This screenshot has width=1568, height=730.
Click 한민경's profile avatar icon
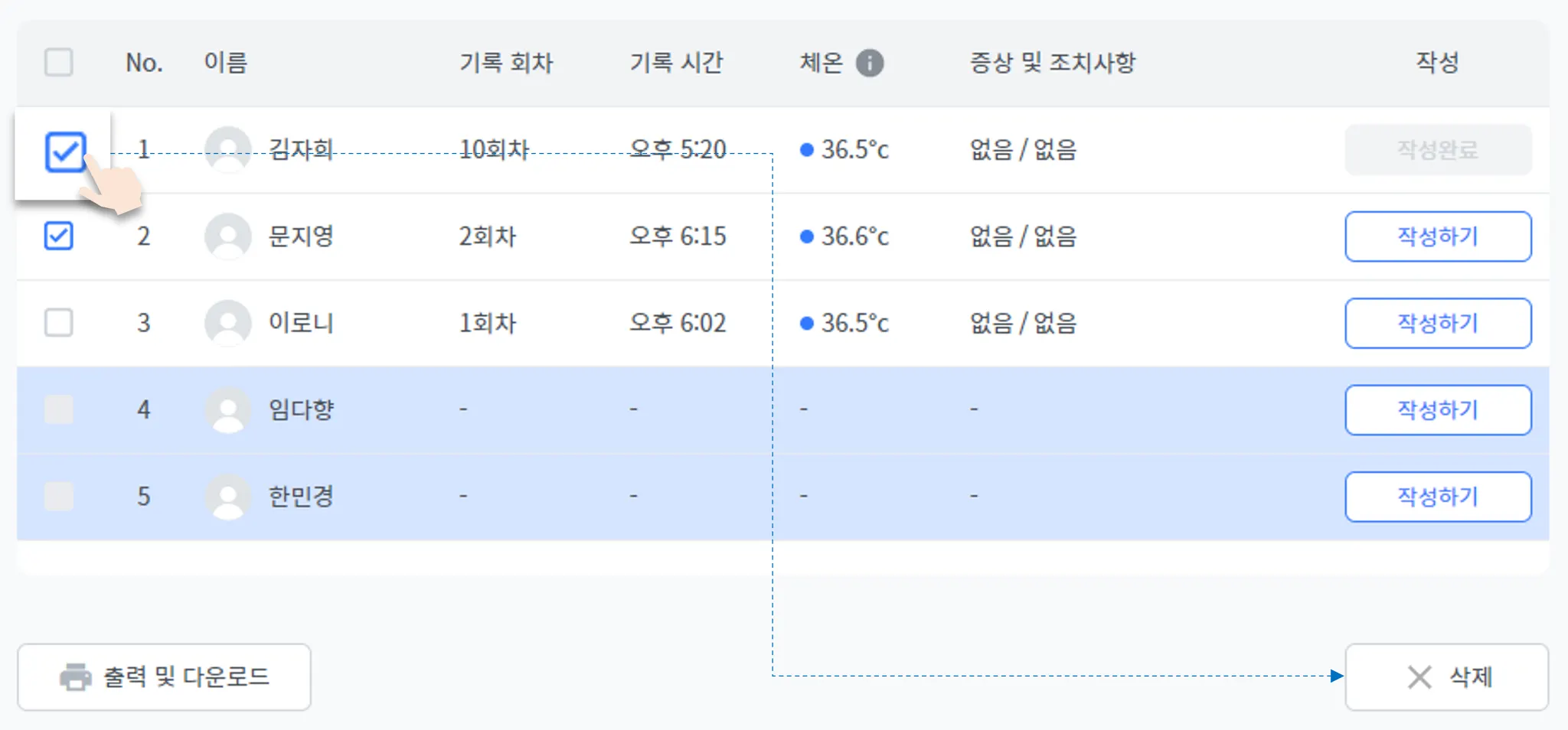tap(228, 497)
